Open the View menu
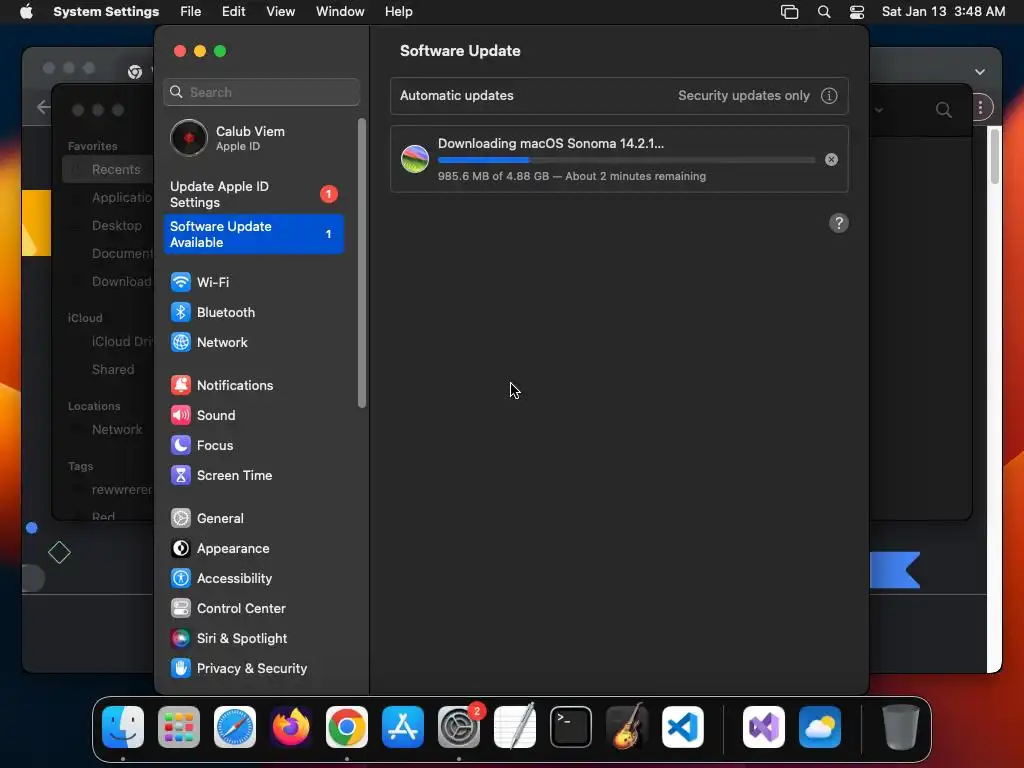Screen dimensions: 1024x768 point(281,12)
